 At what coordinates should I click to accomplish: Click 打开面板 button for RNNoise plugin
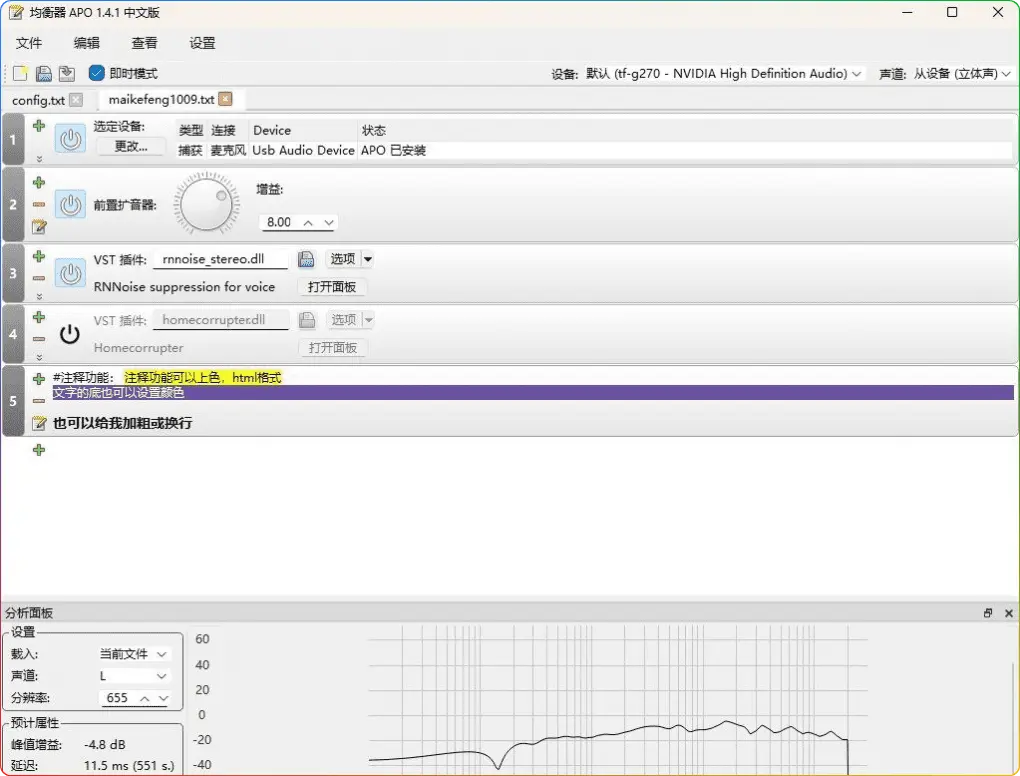tap(332, 287)
